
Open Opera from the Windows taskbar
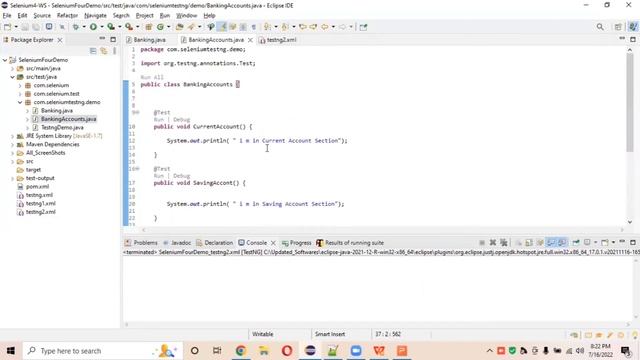(x=287, y=351)
